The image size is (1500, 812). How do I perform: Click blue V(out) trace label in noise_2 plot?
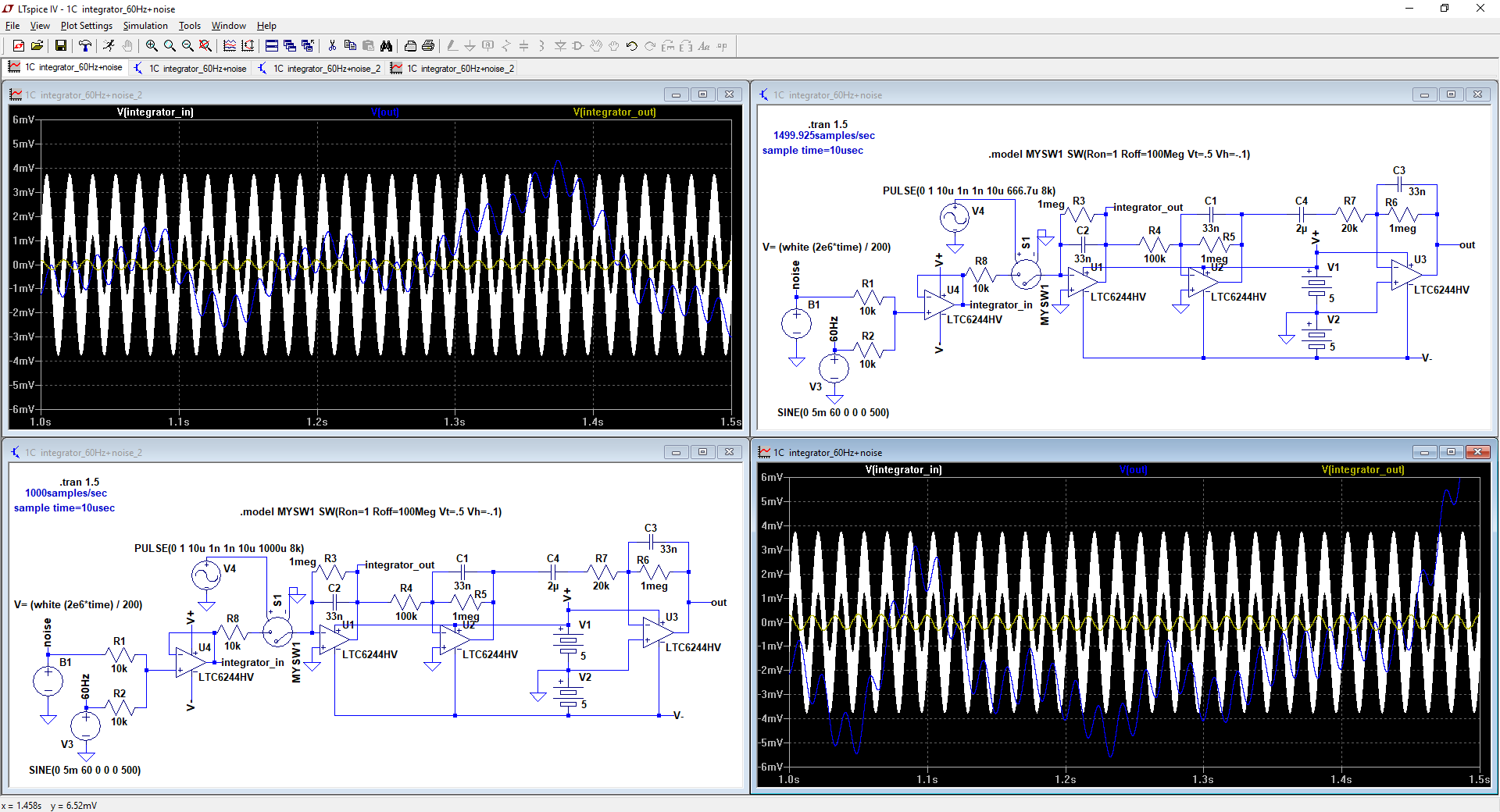click(384, 112)
